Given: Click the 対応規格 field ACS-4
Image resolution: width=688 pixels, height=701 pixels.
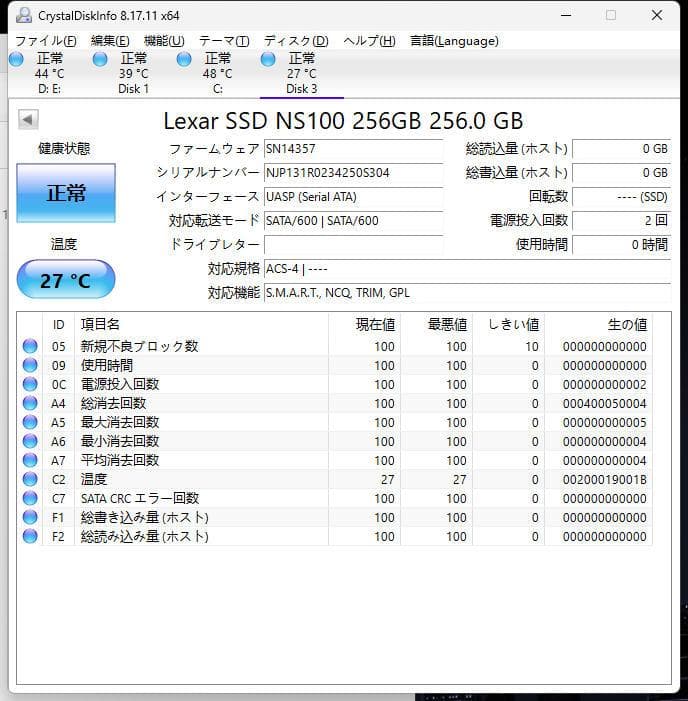Looking at the screenshot, I should coord(467,269).
